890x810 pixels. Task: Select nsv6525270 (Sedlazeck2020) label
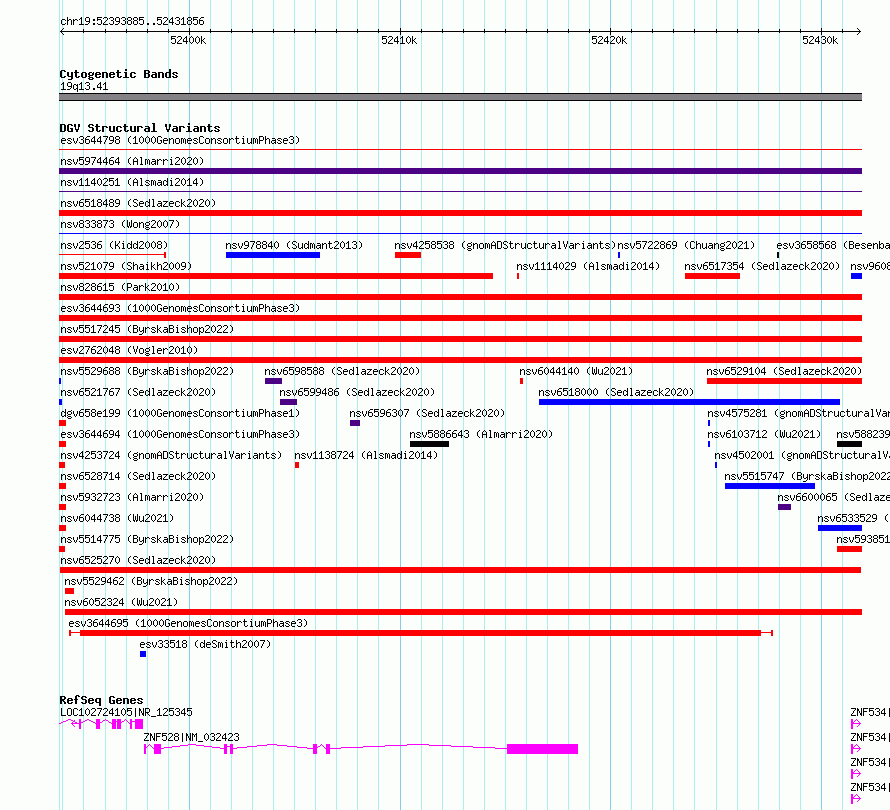click(138, 560)
